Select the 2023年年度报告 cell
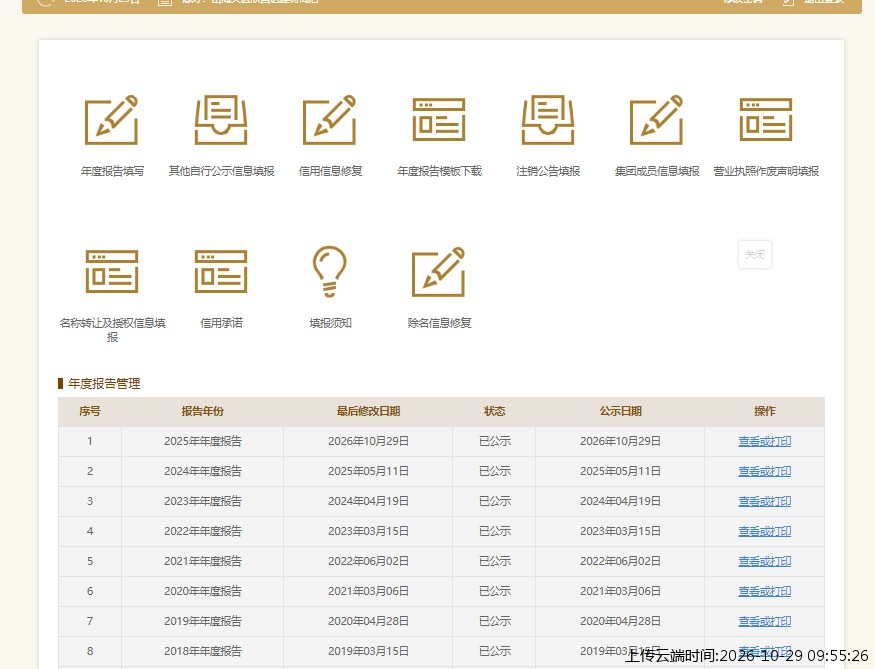Viewport: 875px width, 669px height. 203,502
